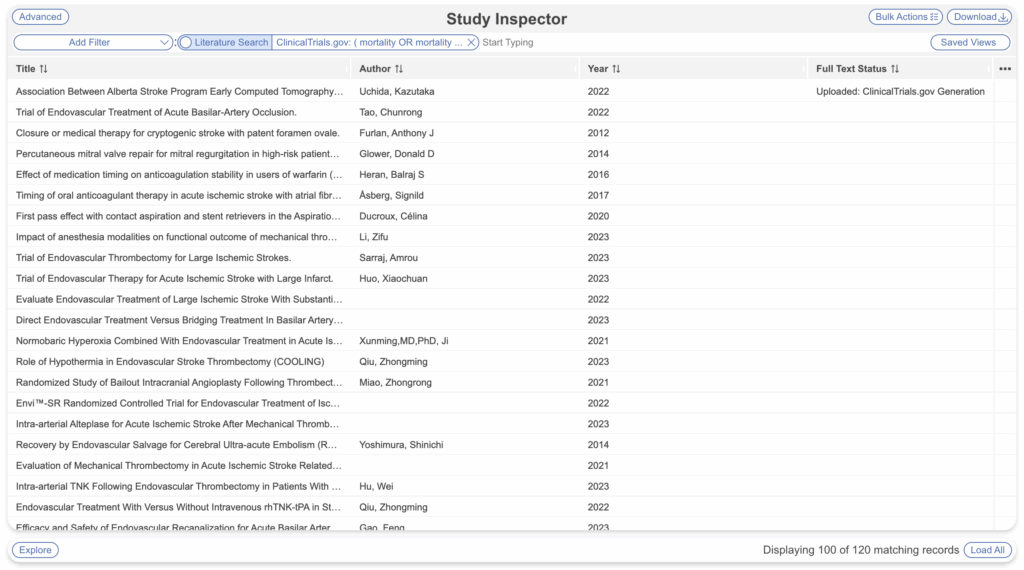Open the column options ellipsis menu
Image resolution: width=1024 pixels, height=570 pixels.
coord(1005,69)
